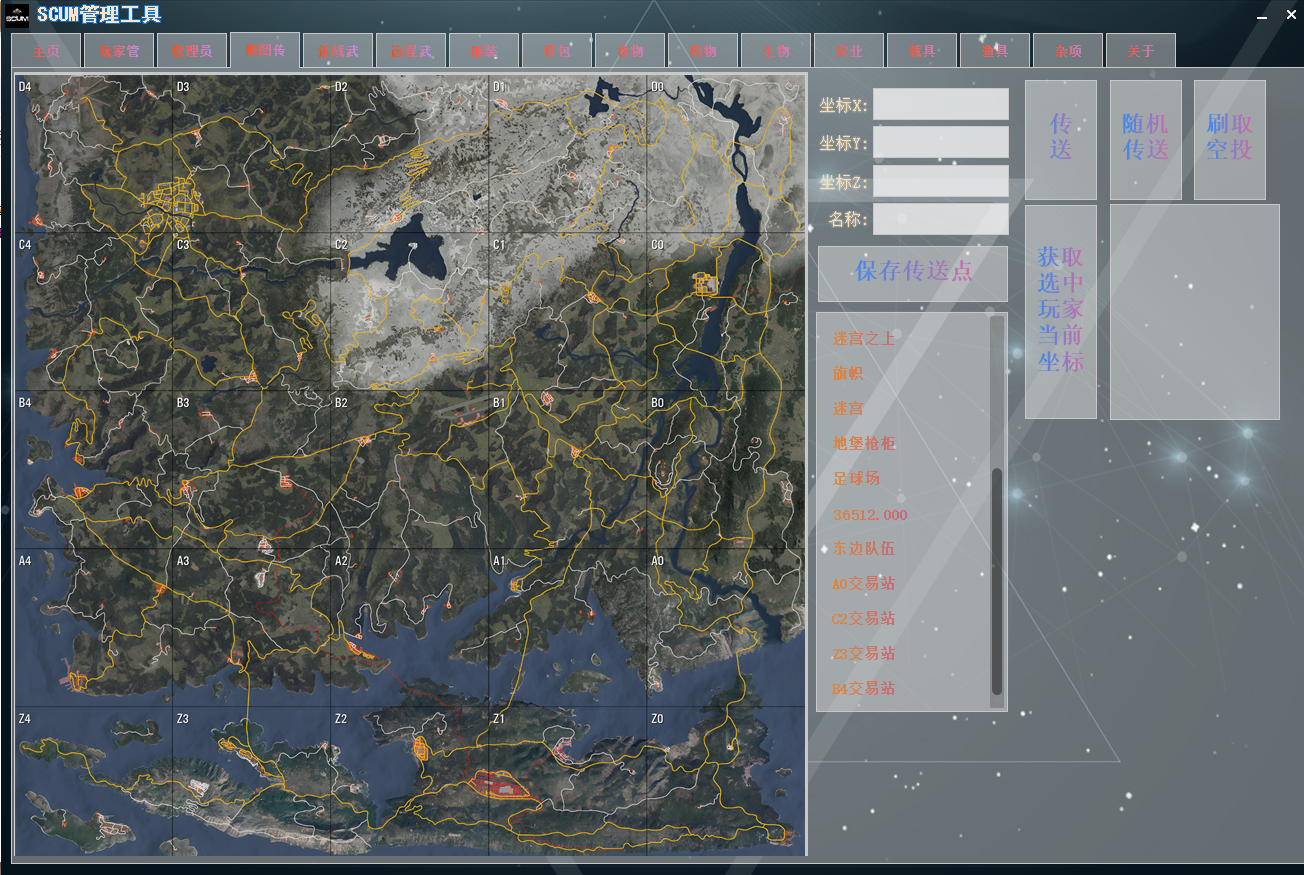Switch to the 服装 clothing tab
This screenshot has width=1304, height=875.
point(484,51)
